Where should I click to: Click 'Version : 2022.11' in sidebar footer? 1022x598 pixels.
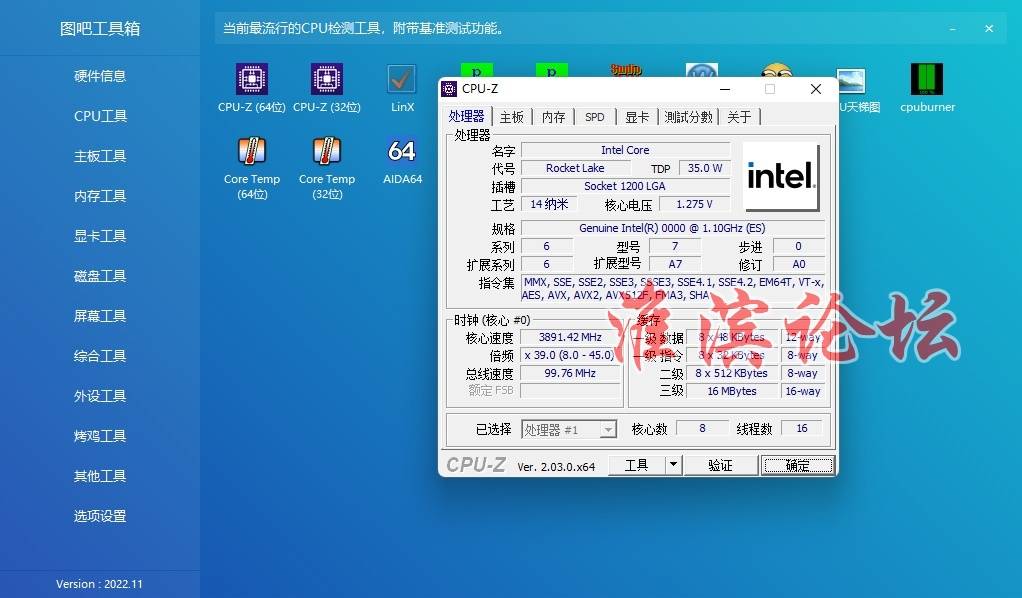(x=99, y=584)
